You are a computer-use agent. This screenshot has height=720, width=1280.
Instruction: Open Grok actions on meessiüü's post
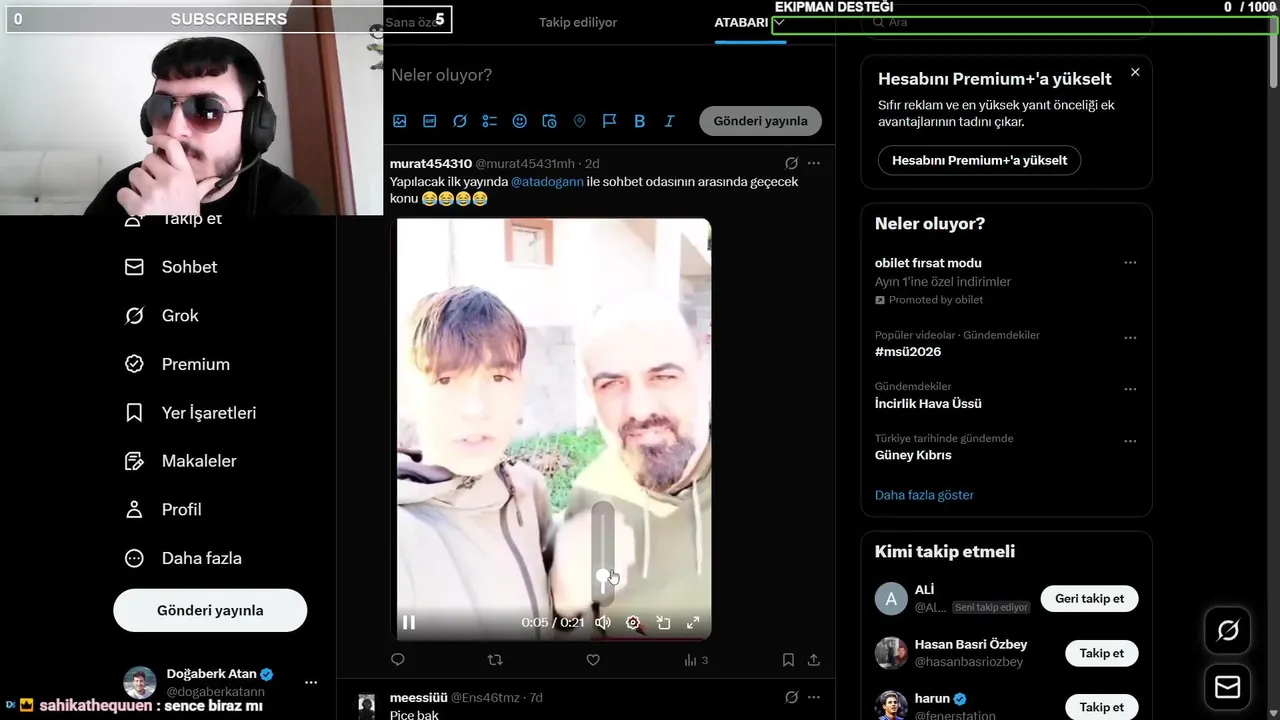pos(791,697)
